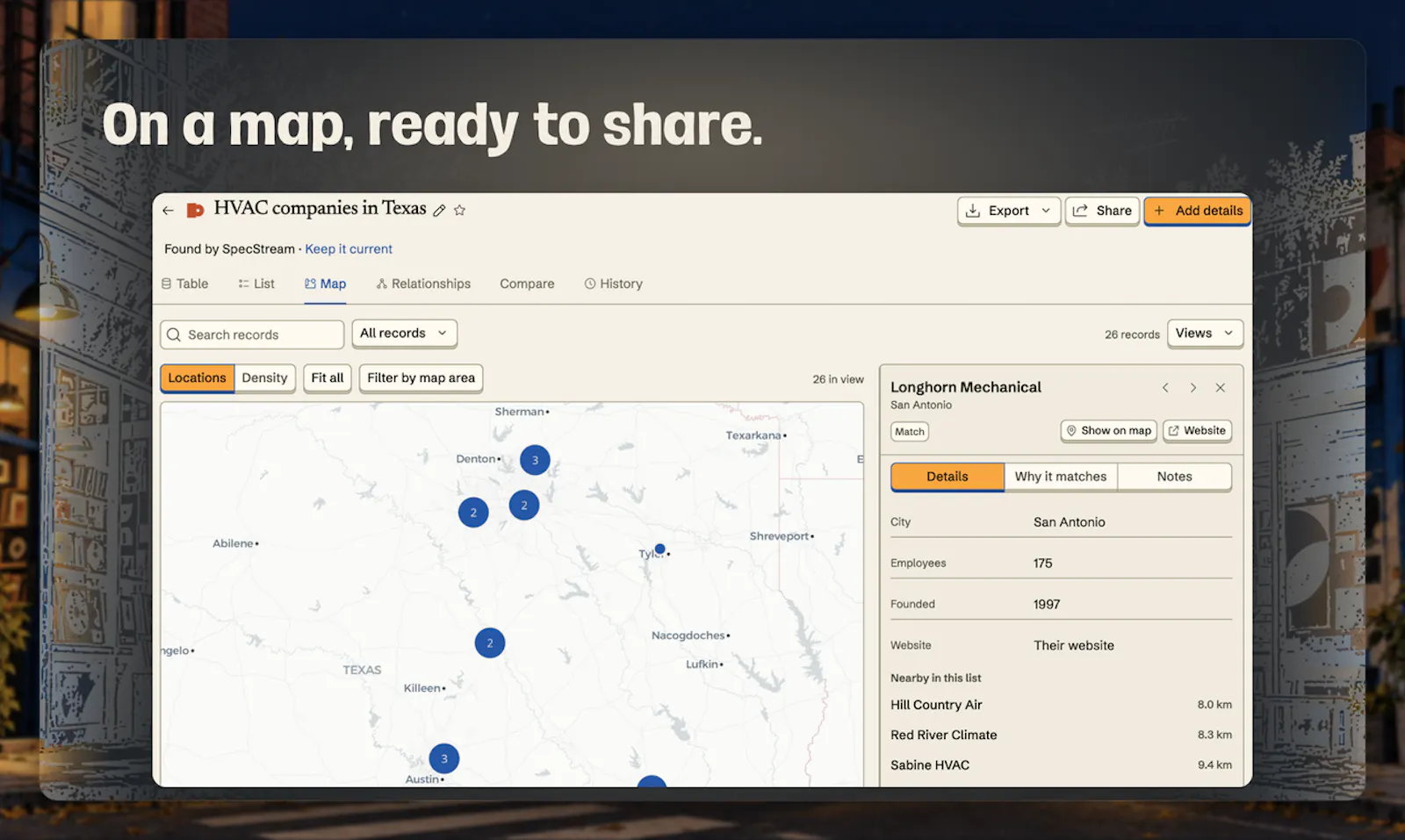Select the Details tab in record panel
1405x840 pixels.
(x=947, y=477)
